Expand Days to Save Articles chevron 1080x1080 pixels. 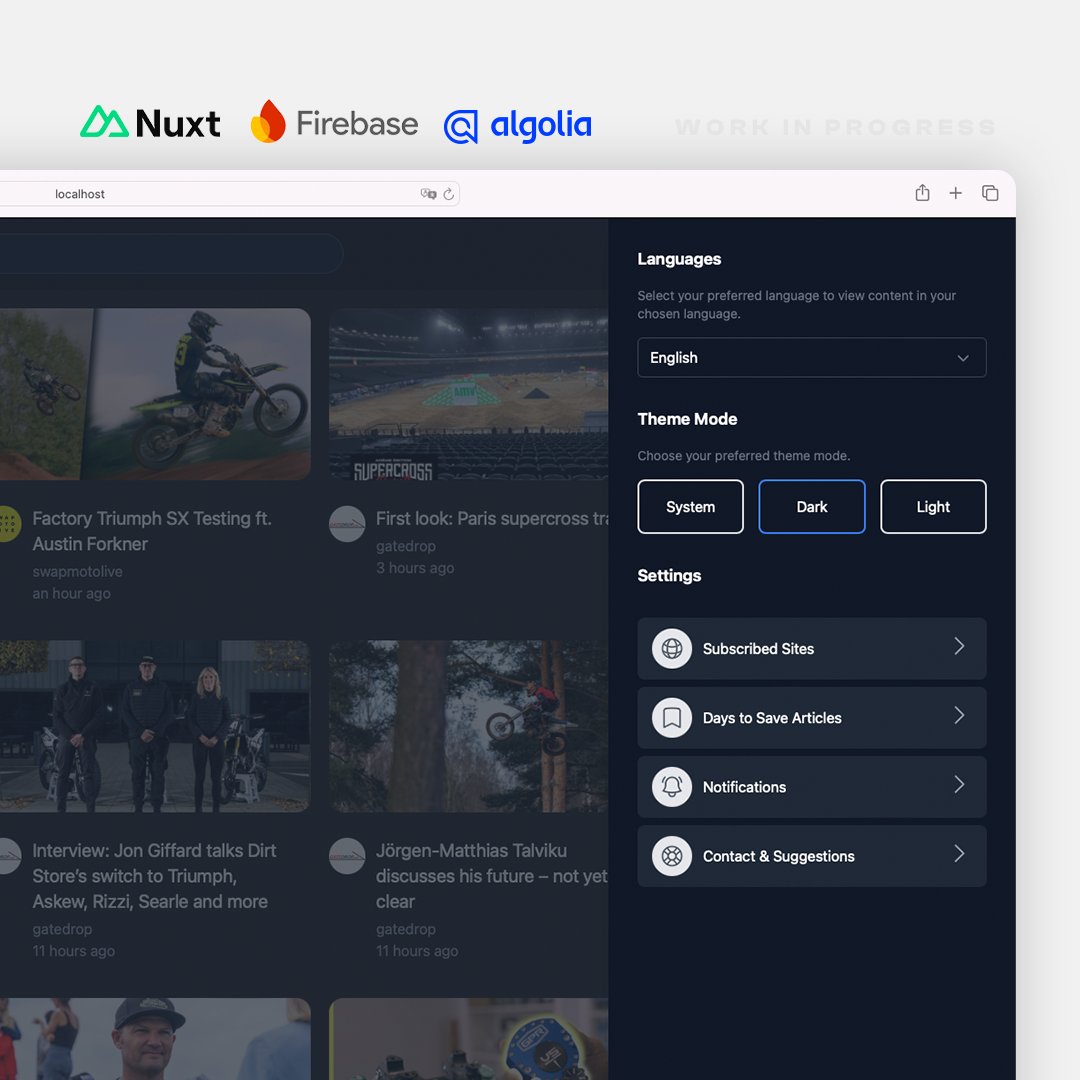[x=959, y=716]
